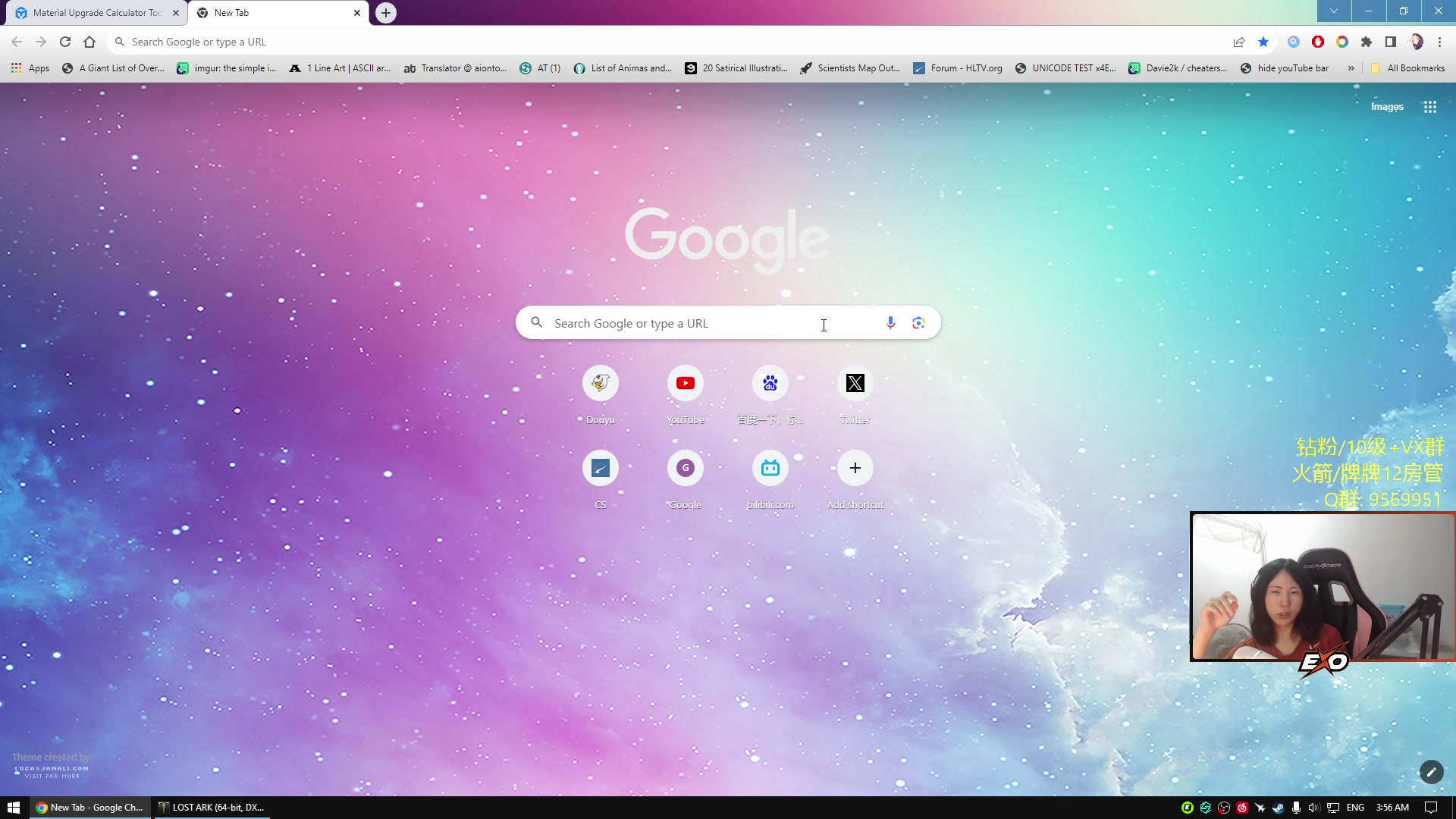Screen dimensions: 1456x819
Task: Open the Google apps grid
Action: 1429,107
